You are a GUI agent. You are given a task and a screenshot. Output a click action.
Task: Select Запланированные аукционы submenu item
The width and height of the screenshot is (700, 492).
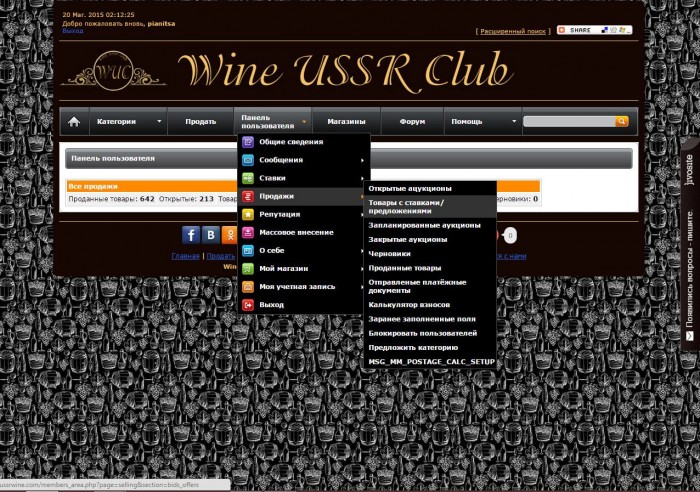pyautogui.click(x=430, y=225)
